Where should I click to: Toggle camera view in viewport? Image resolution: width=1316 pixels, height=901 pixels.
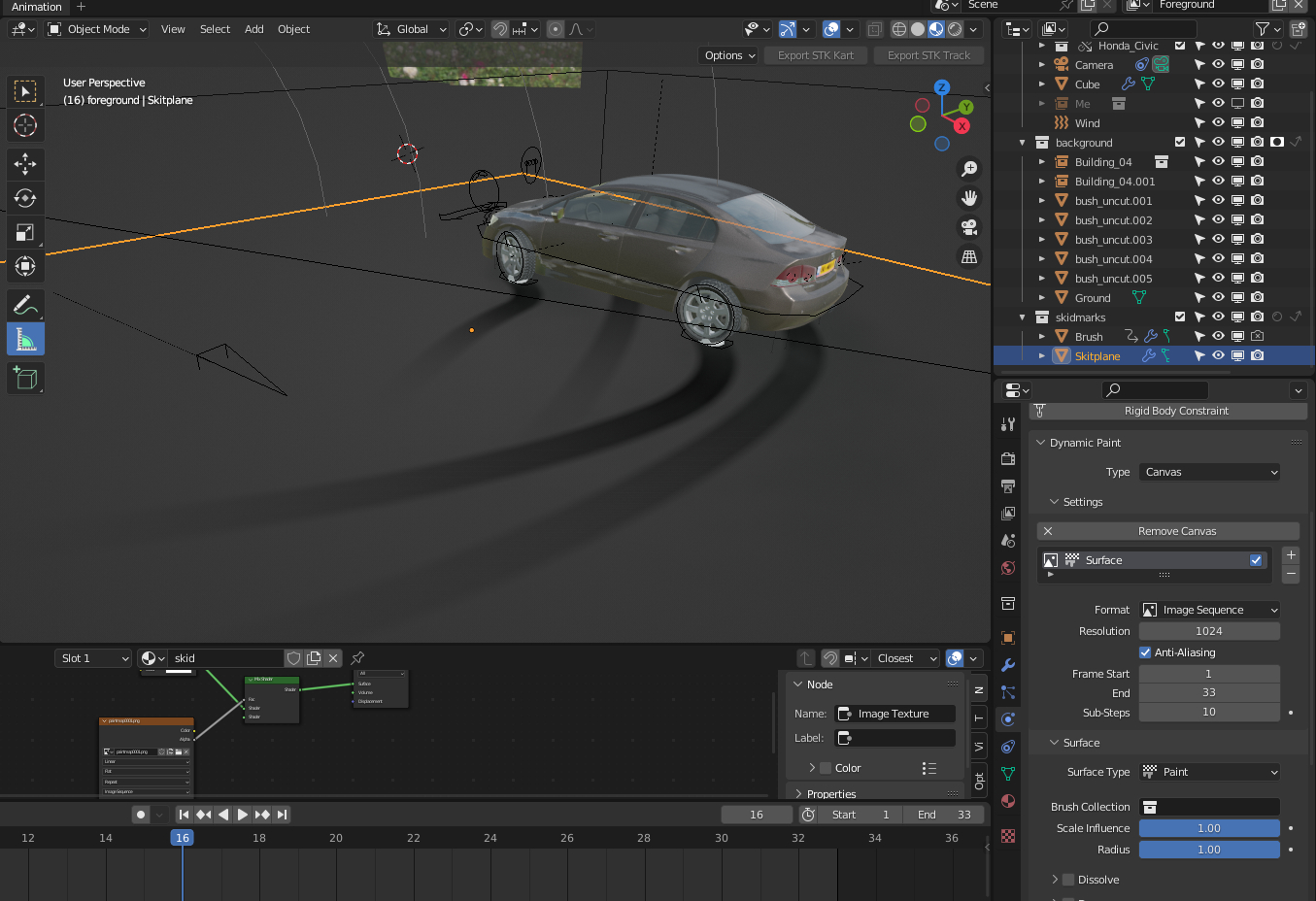(x=968, y=227)
